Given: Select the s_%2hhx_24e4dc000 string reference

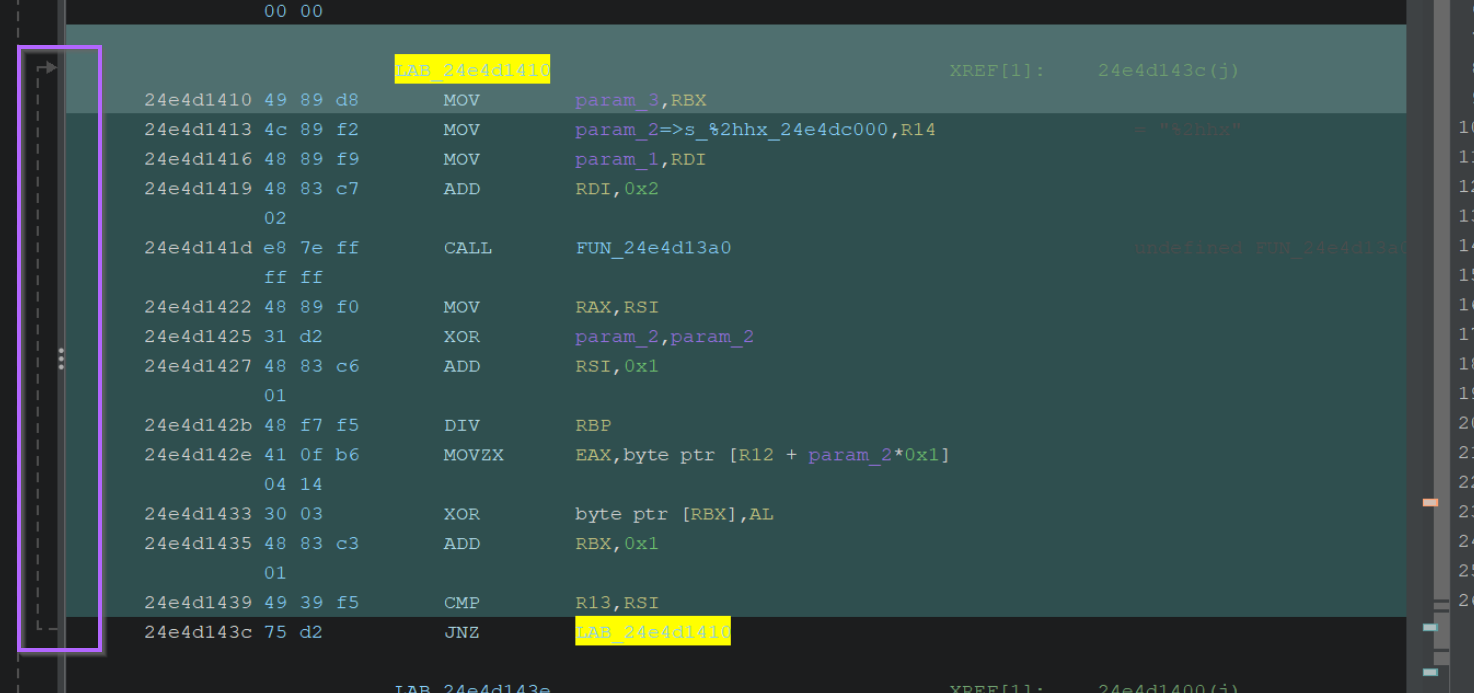Looking at the screenshot, I should [756, 130].
